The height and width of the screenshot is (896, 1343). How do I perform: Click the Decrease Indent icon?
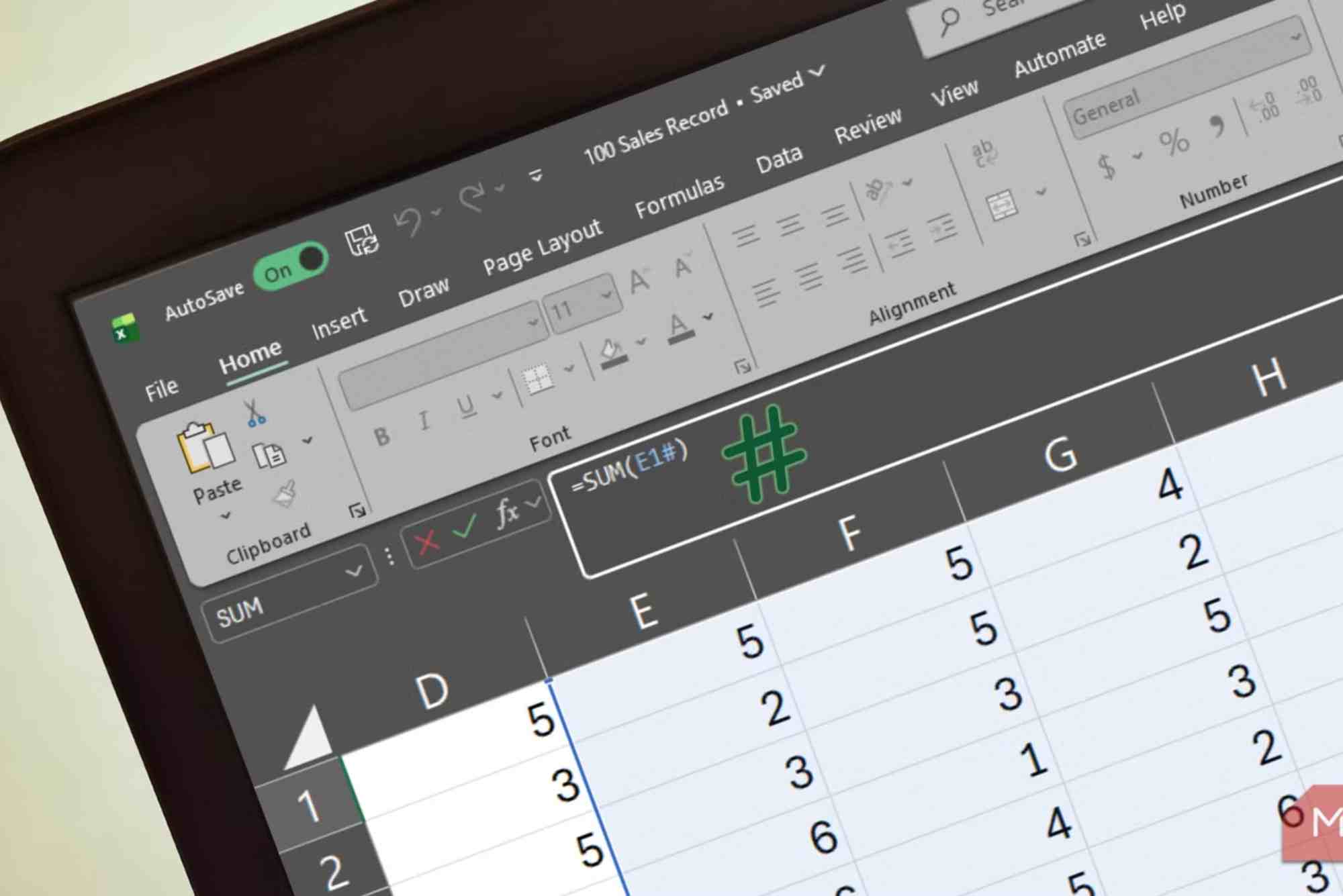[898, 244]
